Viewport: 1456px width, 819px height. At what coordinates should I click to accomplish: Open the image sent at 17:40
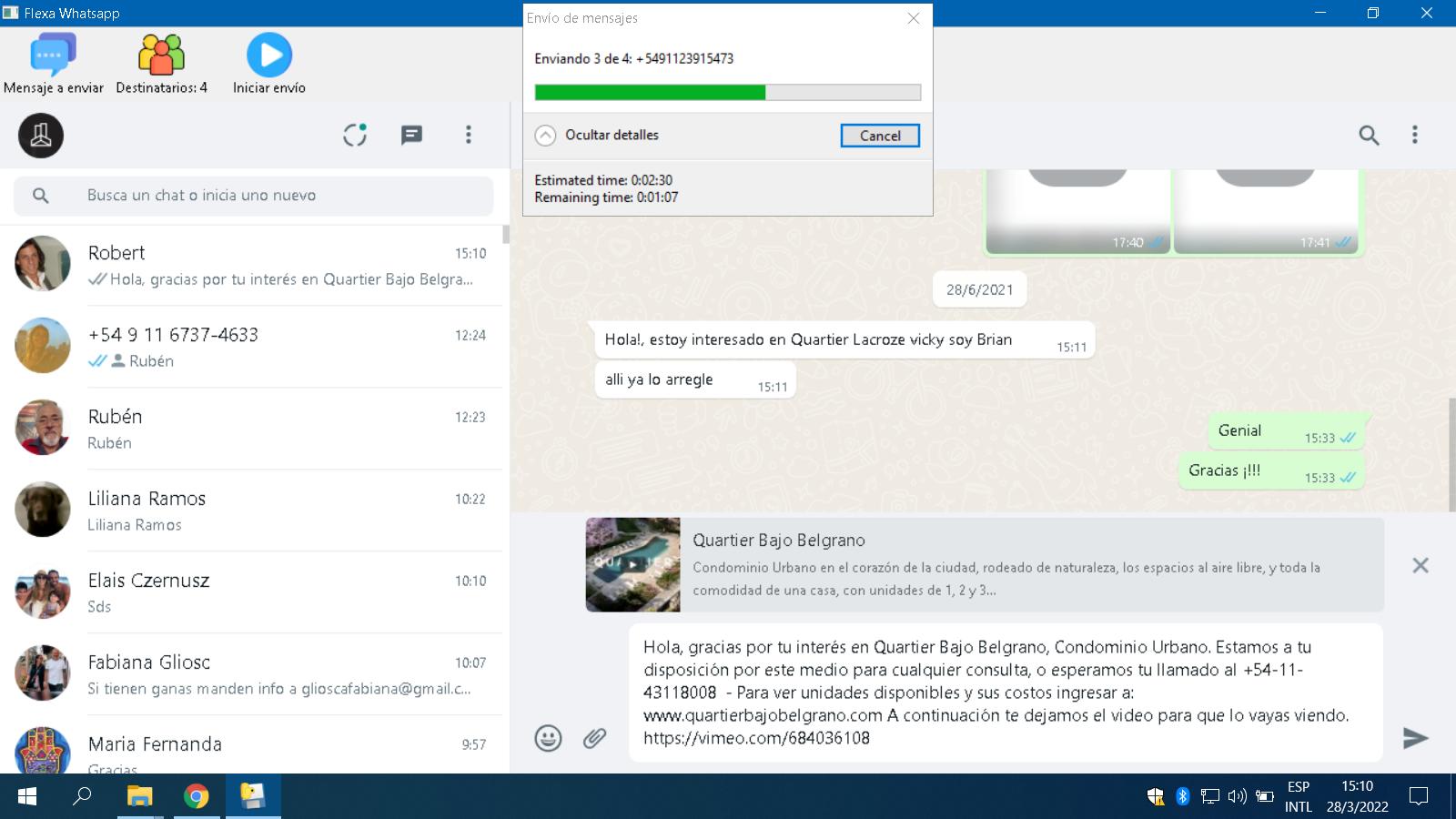tap(1077, 211)
